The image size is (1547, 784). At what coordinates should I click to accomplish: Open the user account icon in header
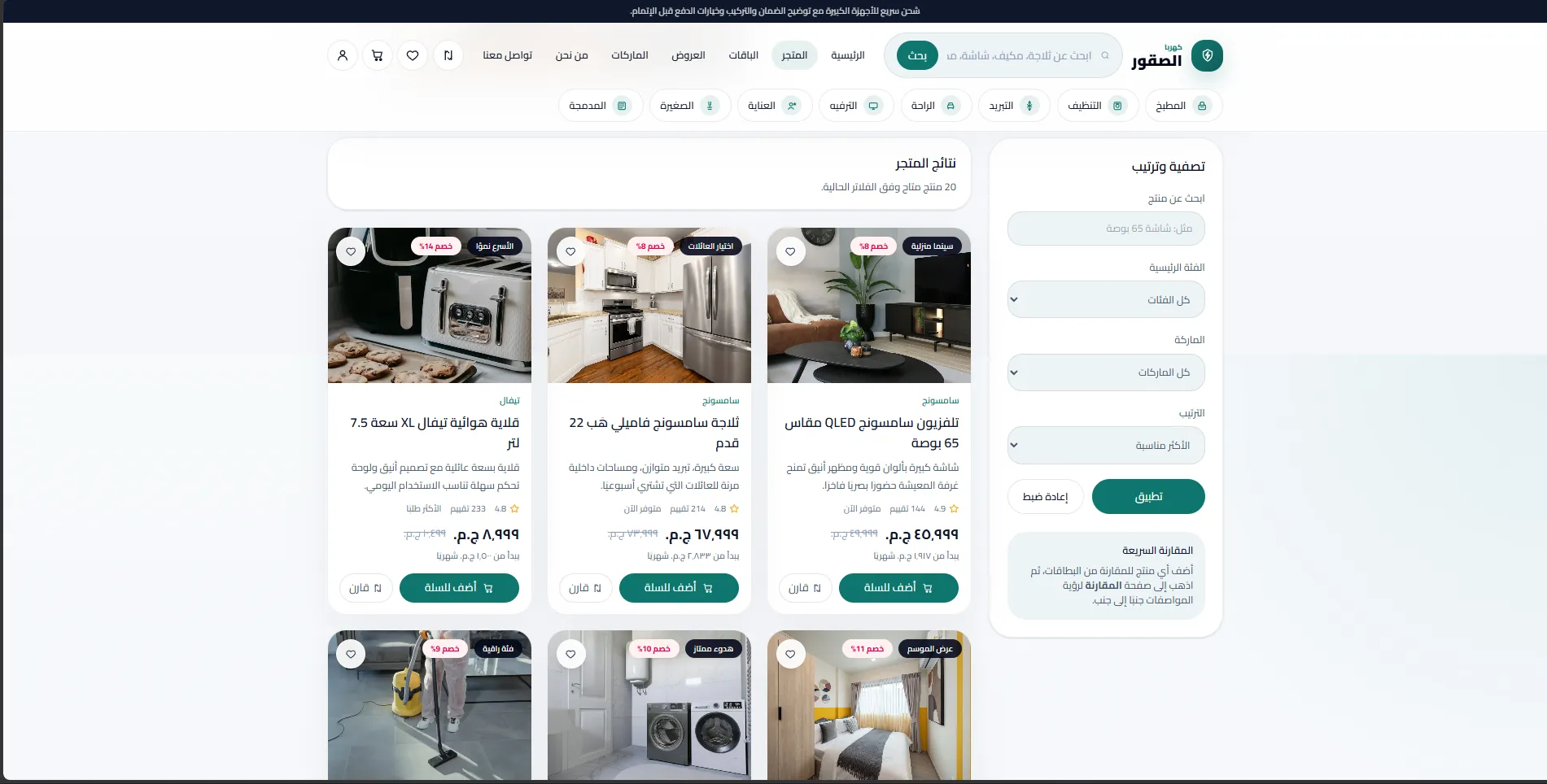(x=342, y=55)
